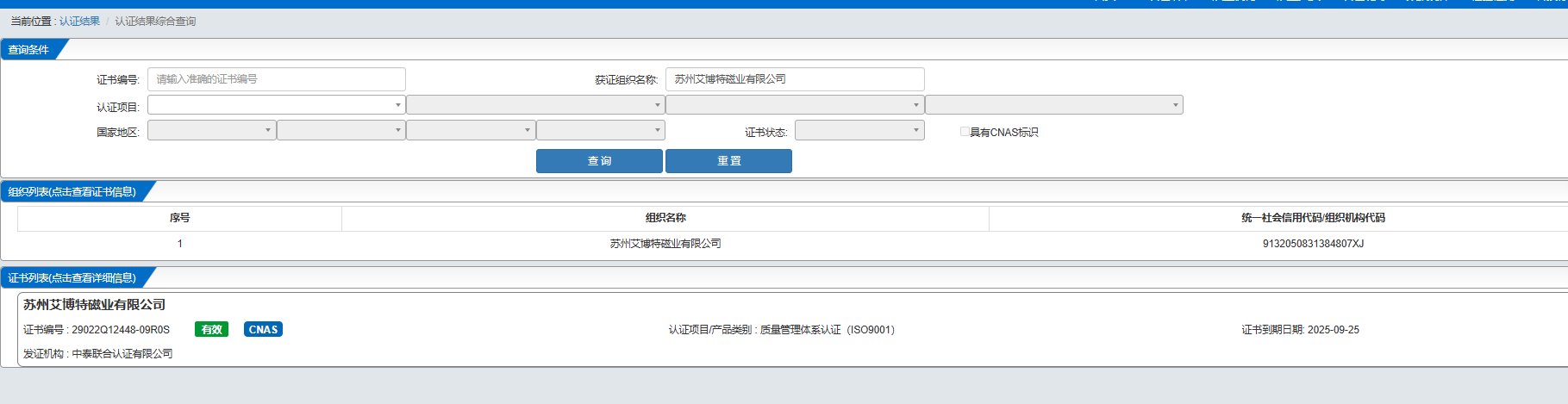The image size is (1568, 404).
Task: Open the 认证结果 breadcrumb link
Action: pos(79,21)
